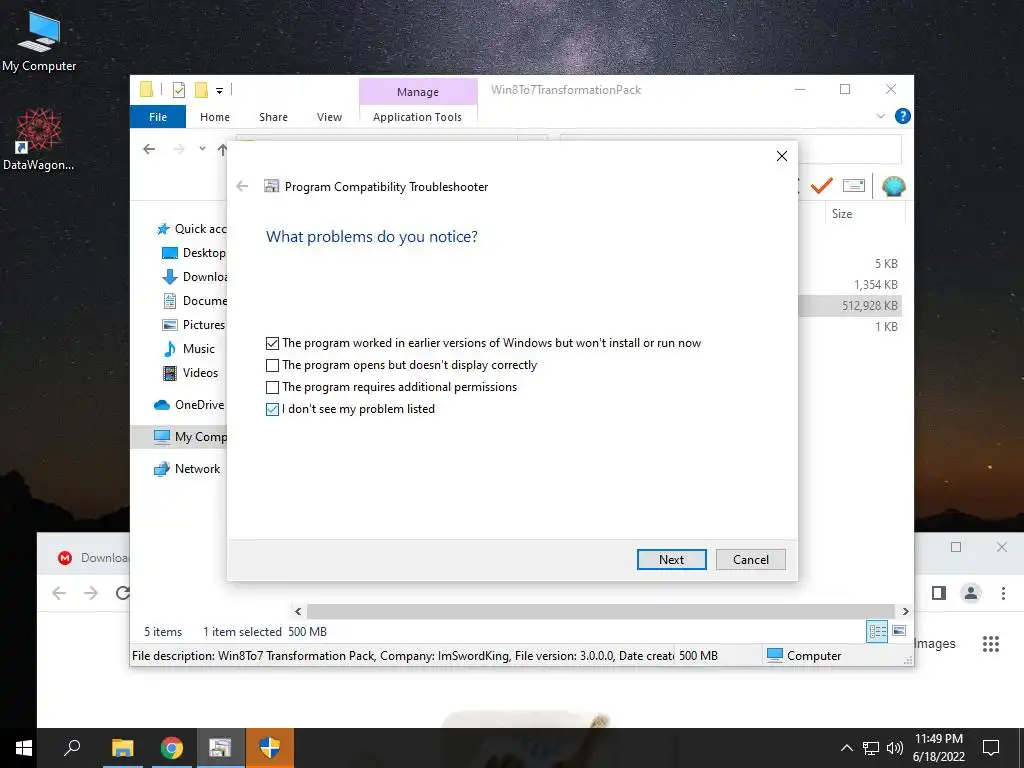This screenshot has width=1024, height=768.
Task: Switch to details view layout icon
Action: point(877,632)
